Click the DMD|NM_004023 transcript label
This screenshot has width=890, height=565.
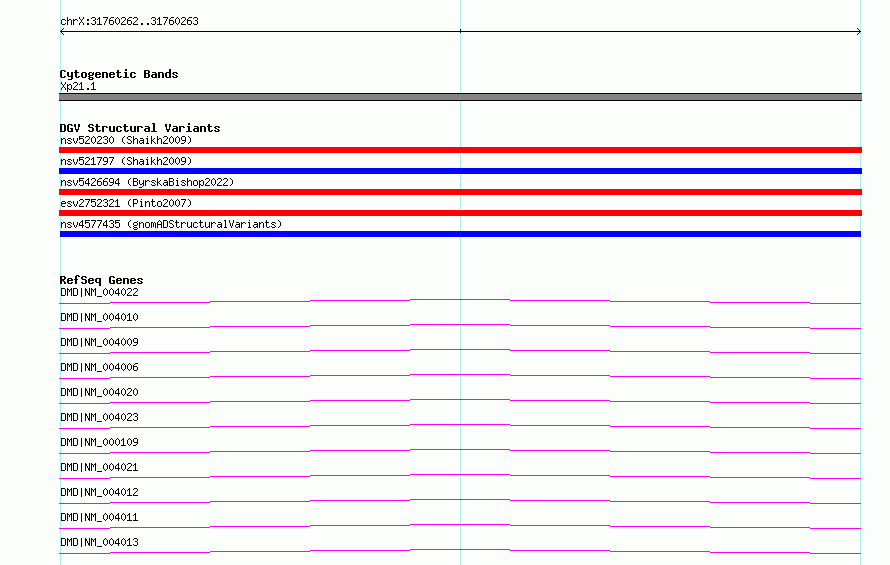[99, 417]
